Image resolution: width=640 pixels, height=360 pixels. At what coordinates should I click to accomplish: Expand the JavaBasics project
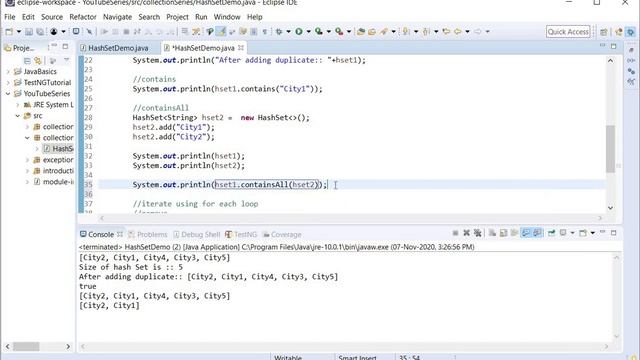pos(8,71)
